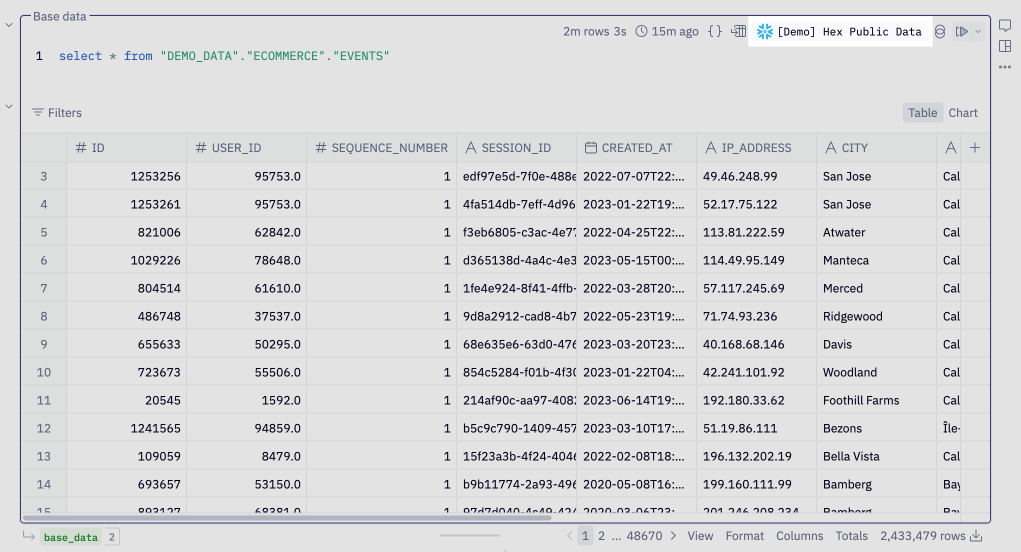This screenshot has width=1021, height=552.
Task: Click the city cell Foothill Farms
Action: pyautogui.click(x=876, y=400)
